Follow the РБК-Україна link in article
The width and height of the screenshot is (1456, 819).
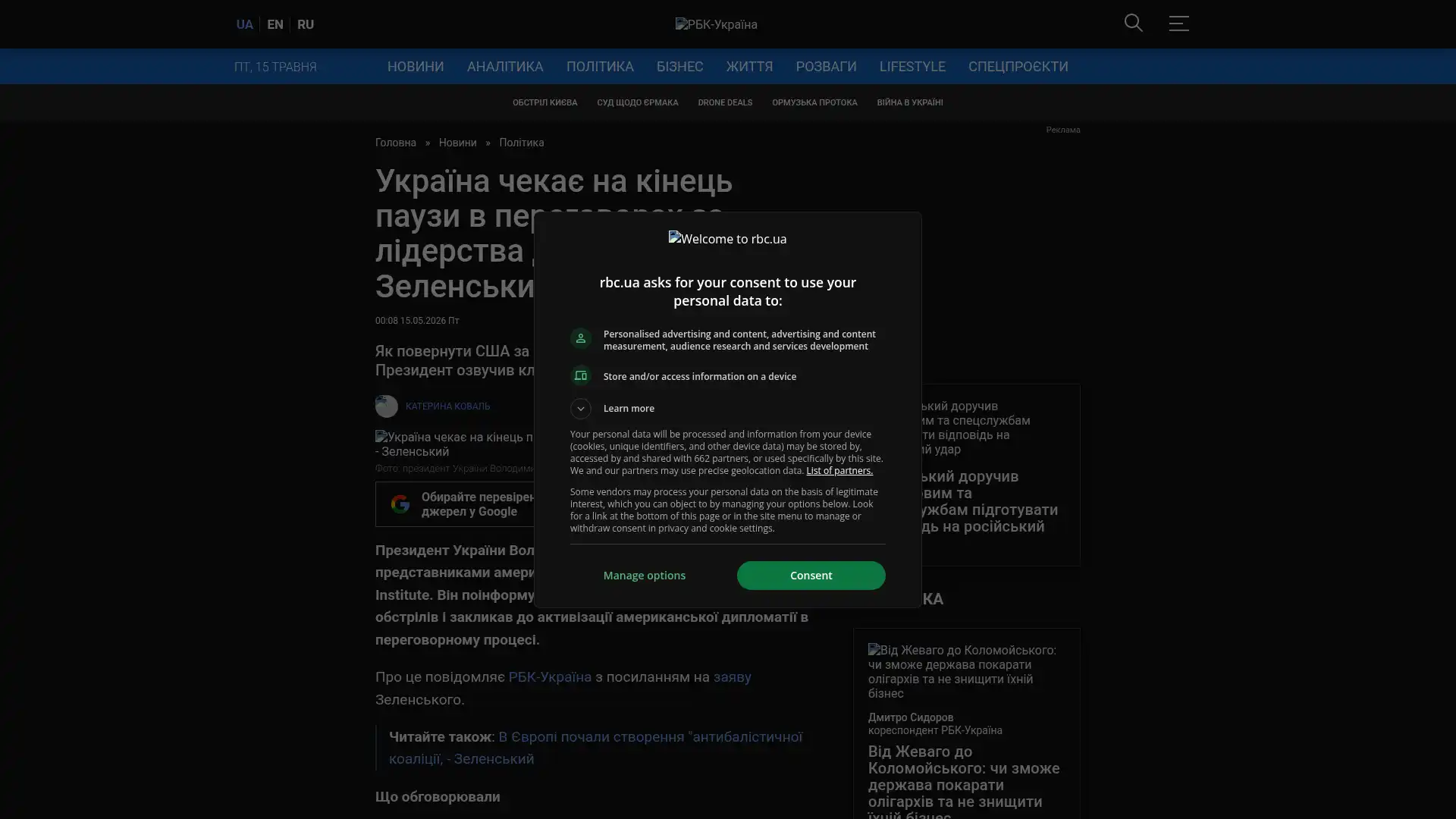(550, 677)
